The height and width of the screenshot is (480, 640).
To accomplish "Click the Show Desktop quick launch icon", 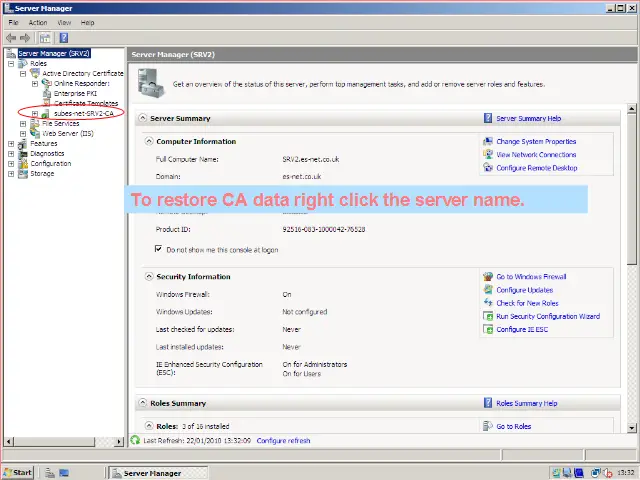I will [64, 473].
